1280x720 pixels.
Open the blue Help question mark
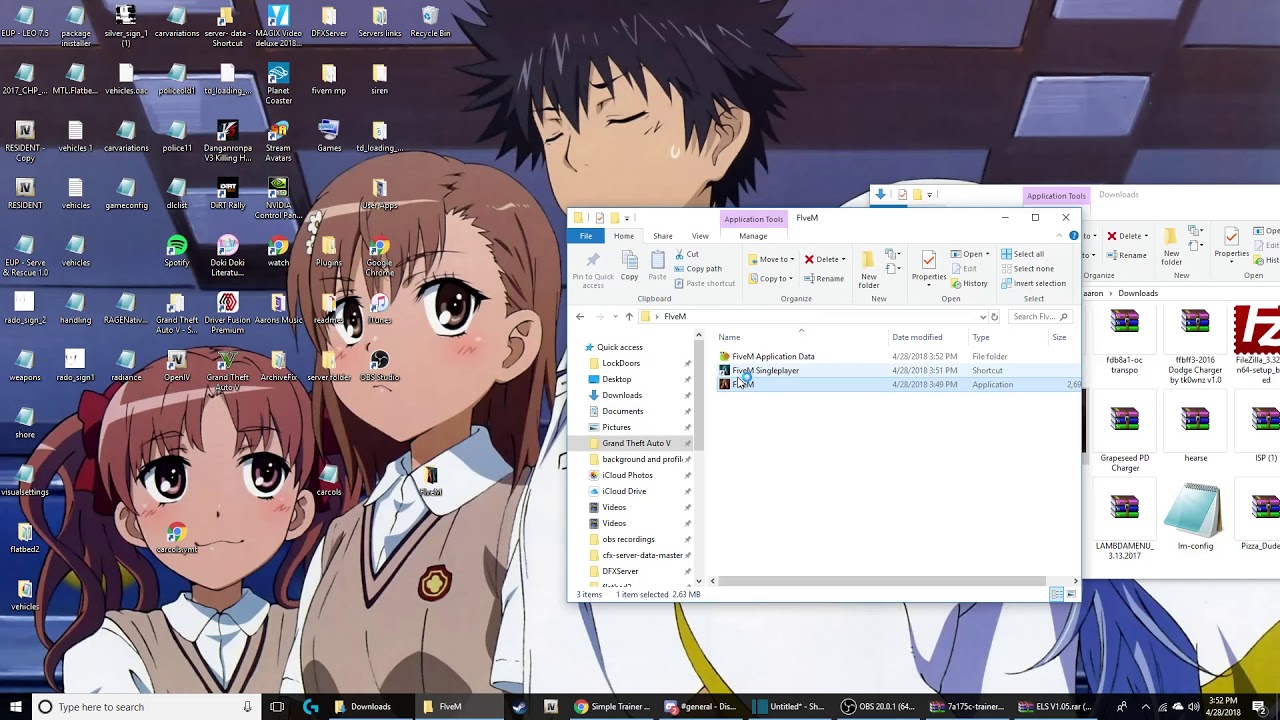point(1074,236)
